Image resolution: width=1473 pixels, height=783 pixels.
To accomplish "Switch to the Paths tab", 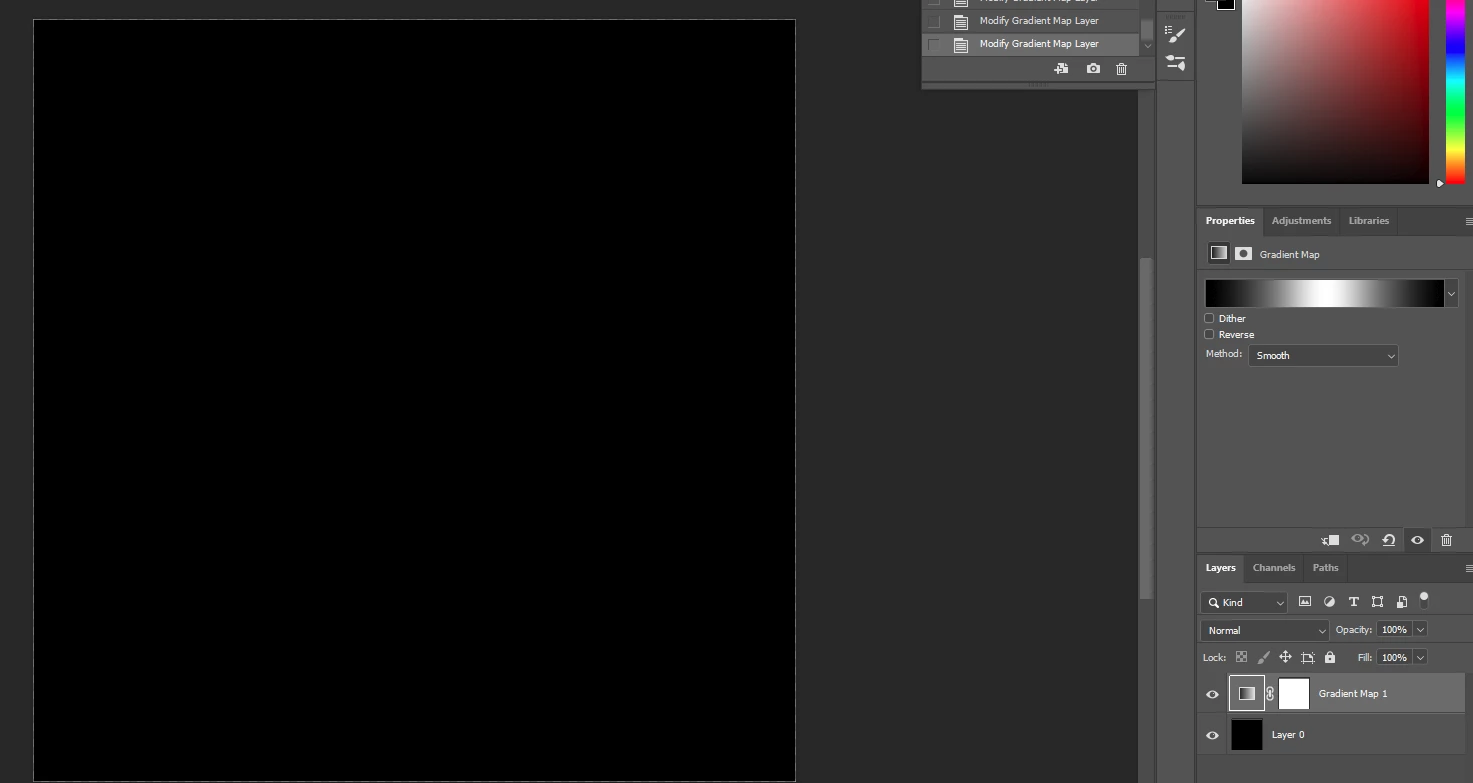I will click(x=1325, y=568).
